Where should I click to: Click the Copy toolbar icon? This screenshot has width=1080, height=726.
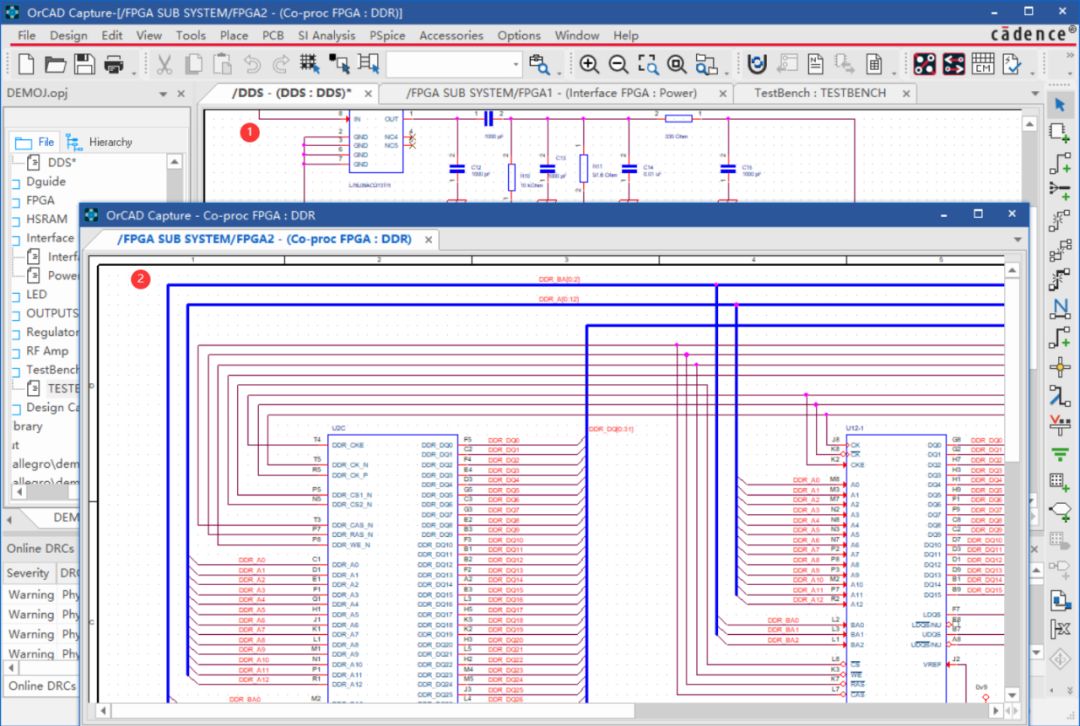194,64
